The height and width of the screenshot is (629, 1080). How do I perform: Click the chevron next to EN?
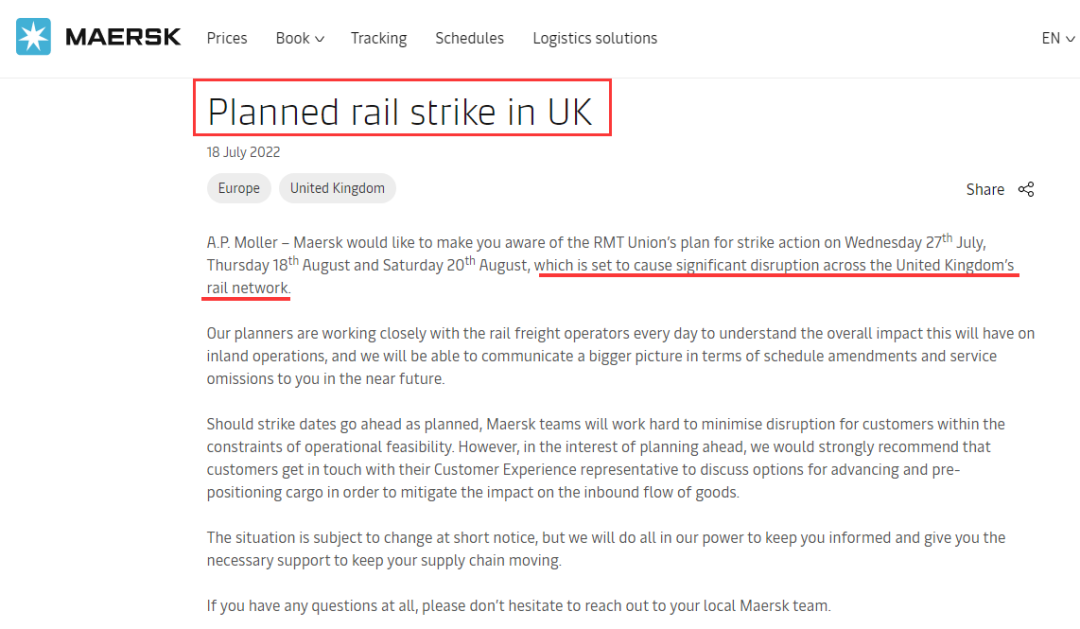tap(1071, 39)
